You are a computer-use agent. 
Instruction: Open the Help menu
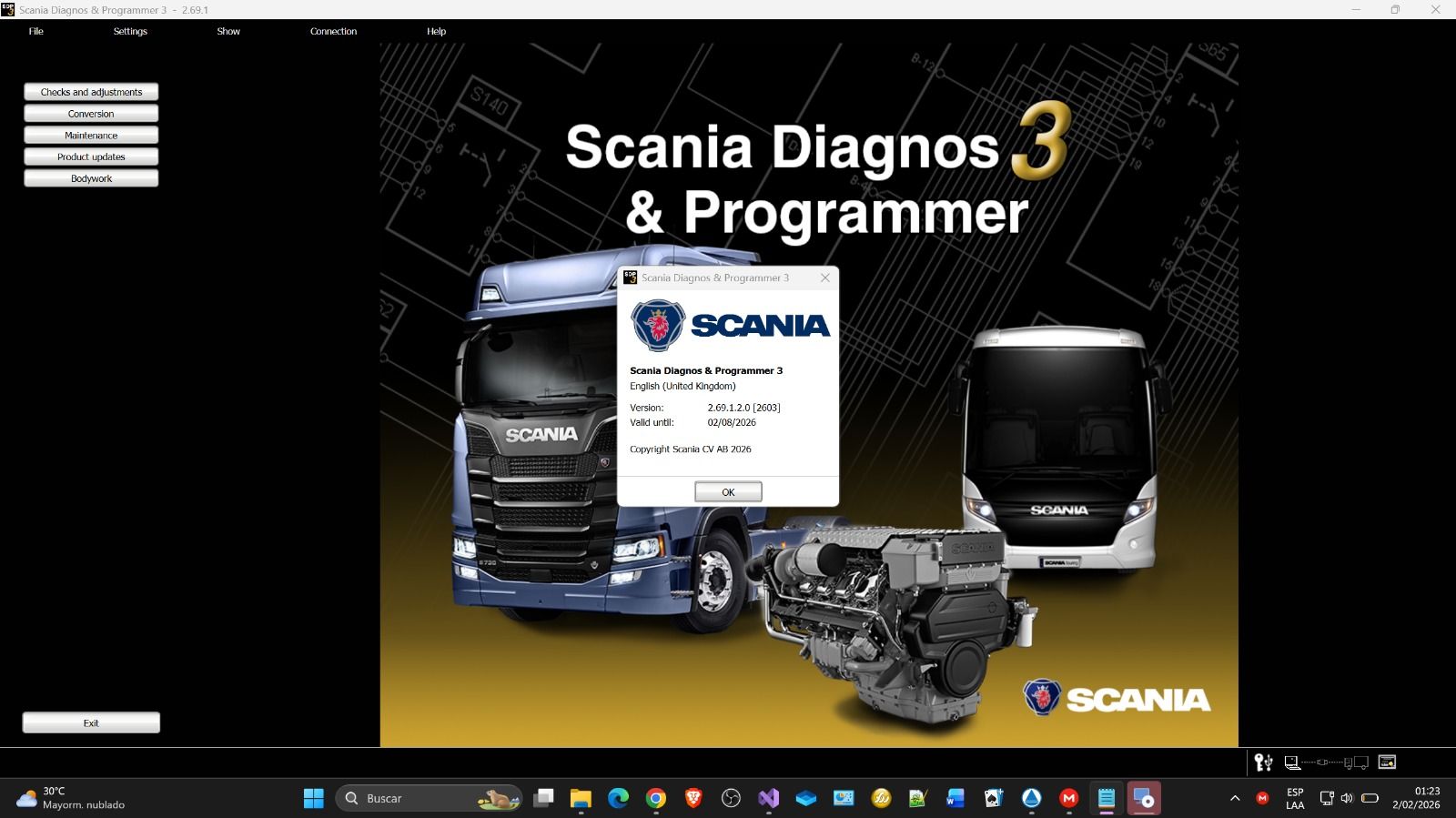pyautogui.click(x=436, y=31)
